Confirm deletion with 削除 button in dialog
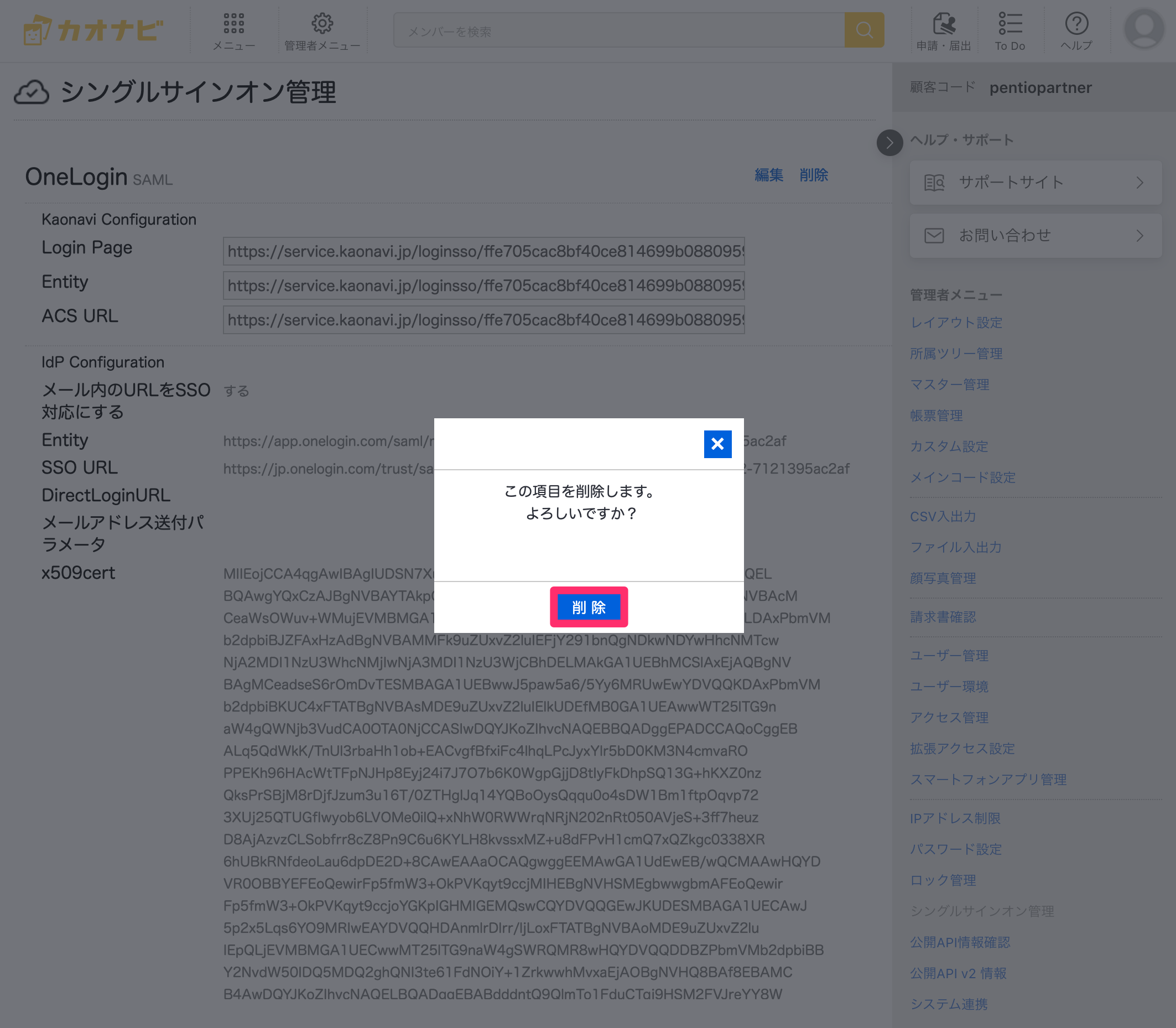Screen dimensions: 1176x1028 pyautogui.click(x=589, y=607)
